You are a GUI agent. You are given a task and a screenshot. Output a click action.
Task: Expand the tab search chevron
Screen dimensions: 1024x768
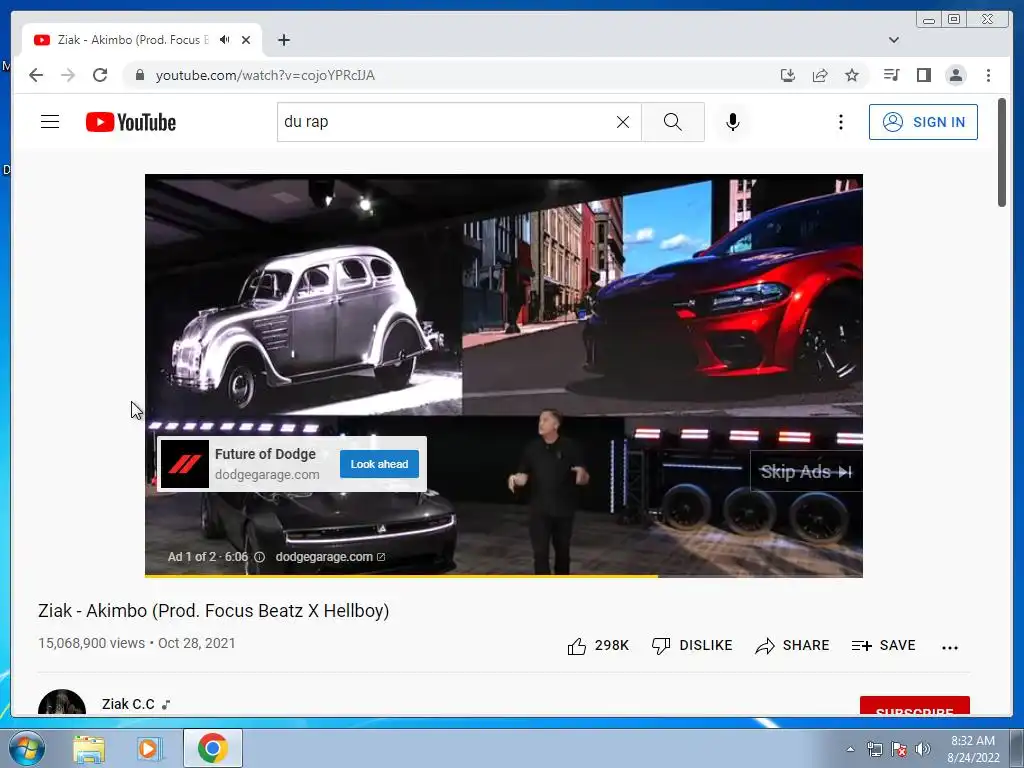[x=893, y=40]
